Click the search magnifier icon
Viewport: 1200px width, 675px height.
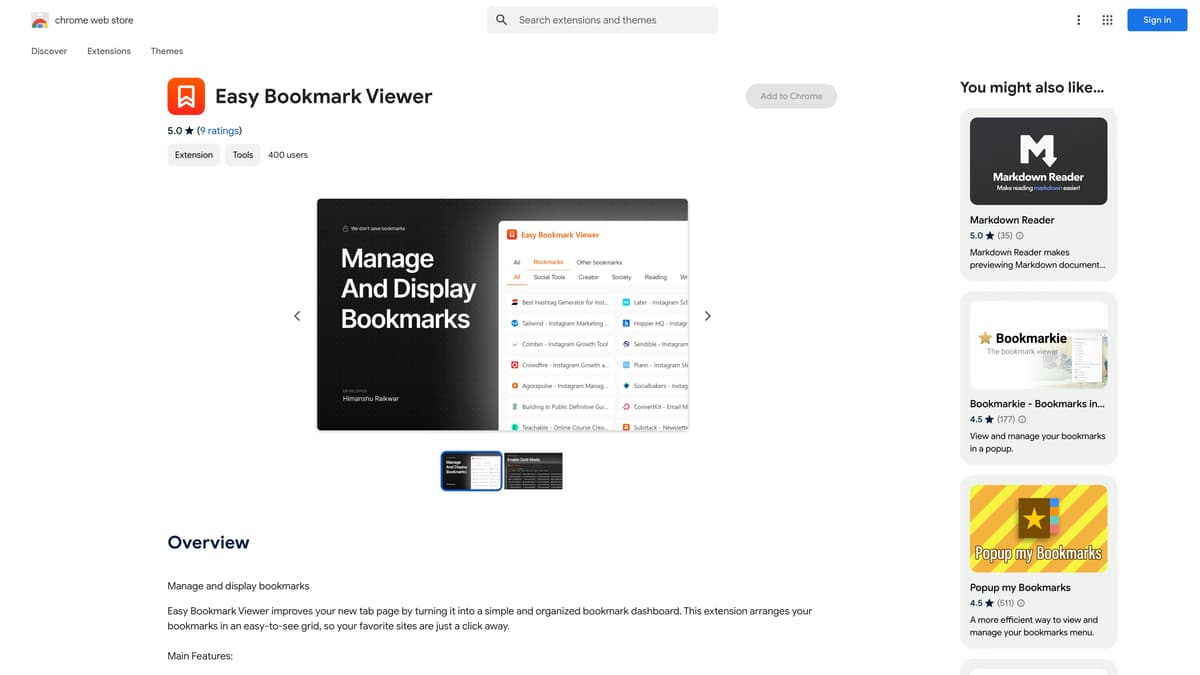click(502, 20)
